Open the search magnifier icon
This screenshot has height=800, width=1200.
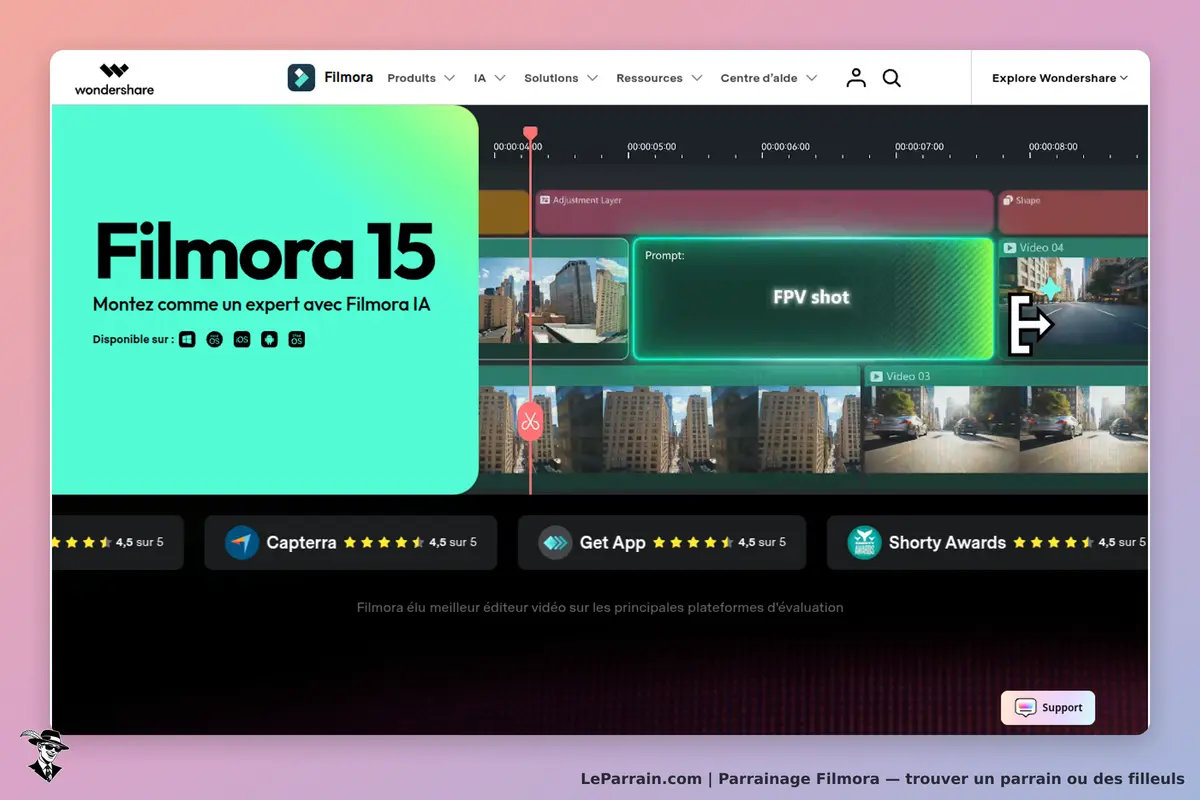coord(892,78)
